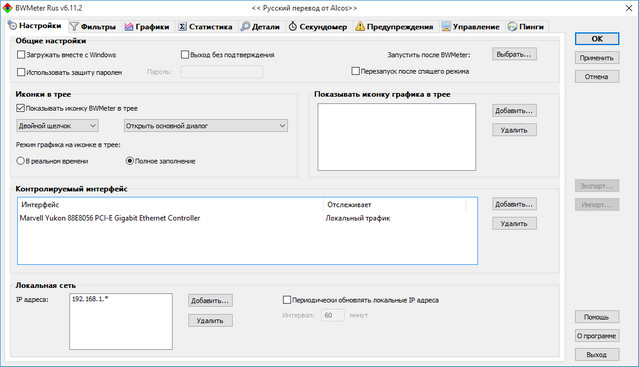Image resolution: width=639 pixels, height=367 pixels.
Task: Click Добавить... next to IP addresses list
Action: [x=210, y=301]
